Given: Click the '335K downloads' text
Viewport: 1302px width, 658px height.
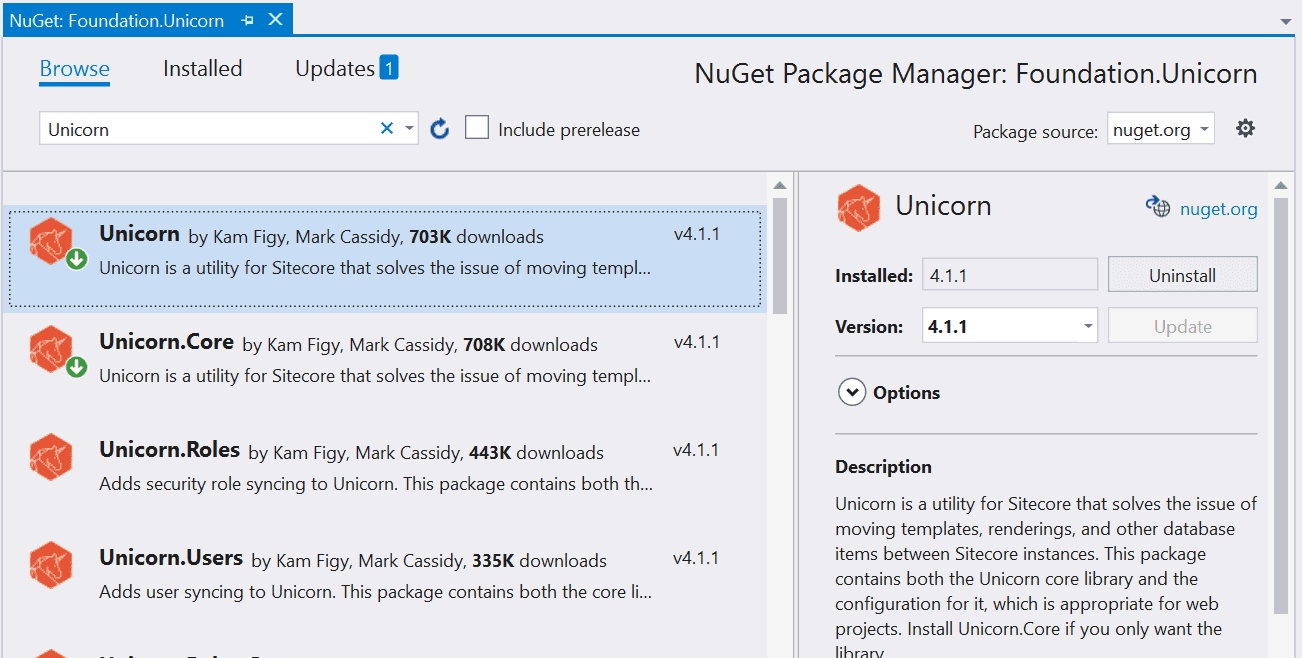Looking at the screenshot, I should pyautogui.click(x=539, y=561).
